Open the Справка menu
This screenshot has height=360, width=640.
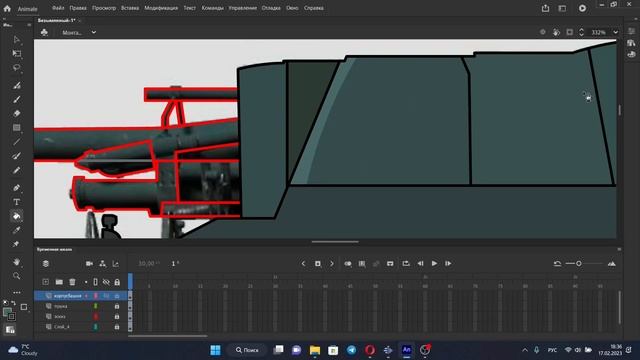click(313, 8)
